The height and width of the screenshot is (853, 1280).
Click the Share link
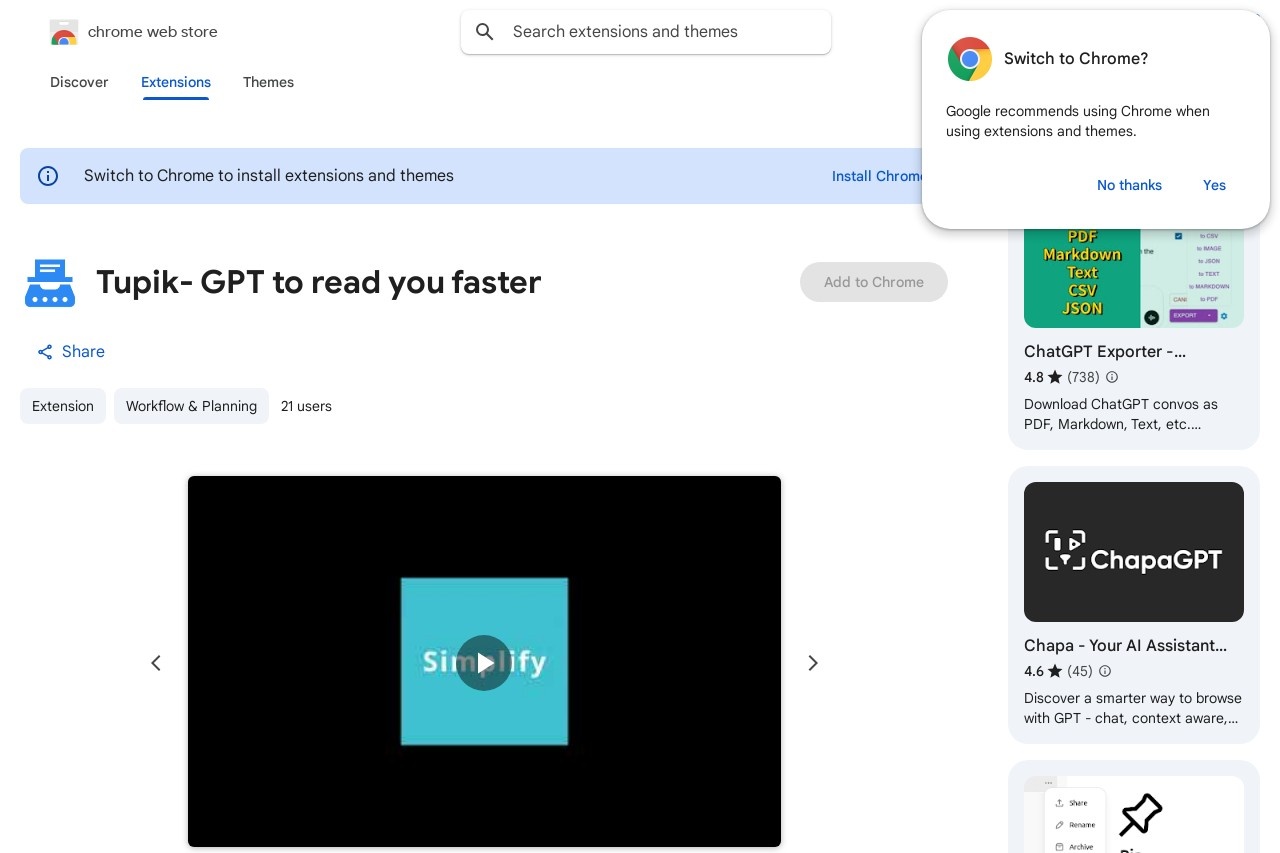pyautogui.click(x=71, y=352)
